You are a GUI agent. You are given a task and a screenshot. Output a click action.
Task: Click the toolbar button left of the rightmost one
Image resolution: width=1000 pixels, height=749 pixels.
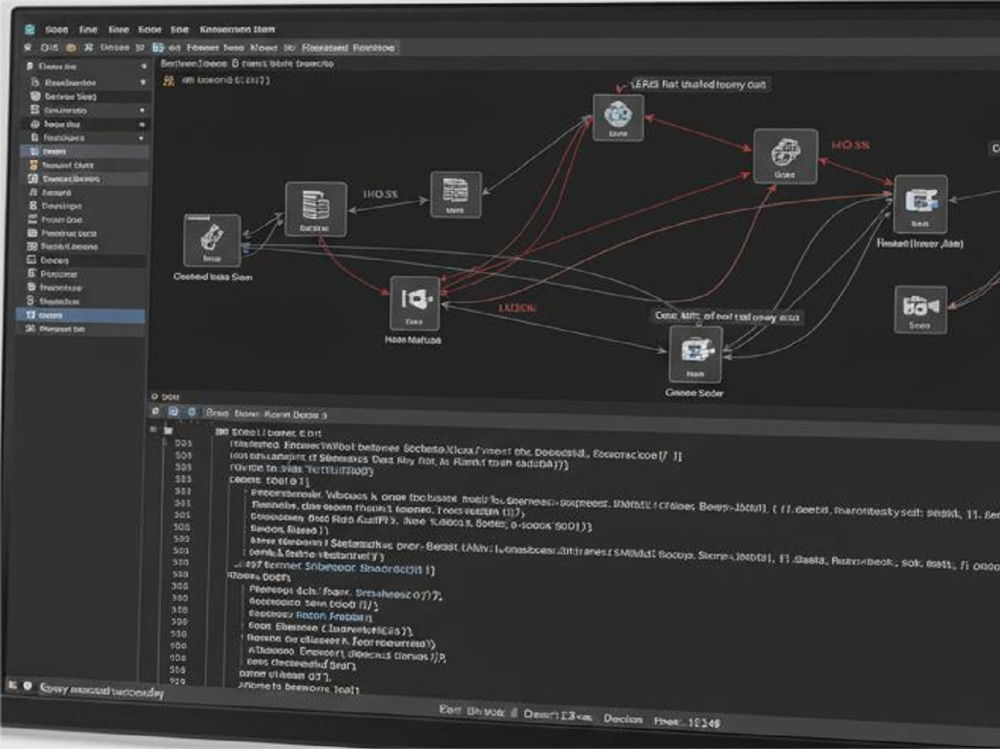click(325, 48)
